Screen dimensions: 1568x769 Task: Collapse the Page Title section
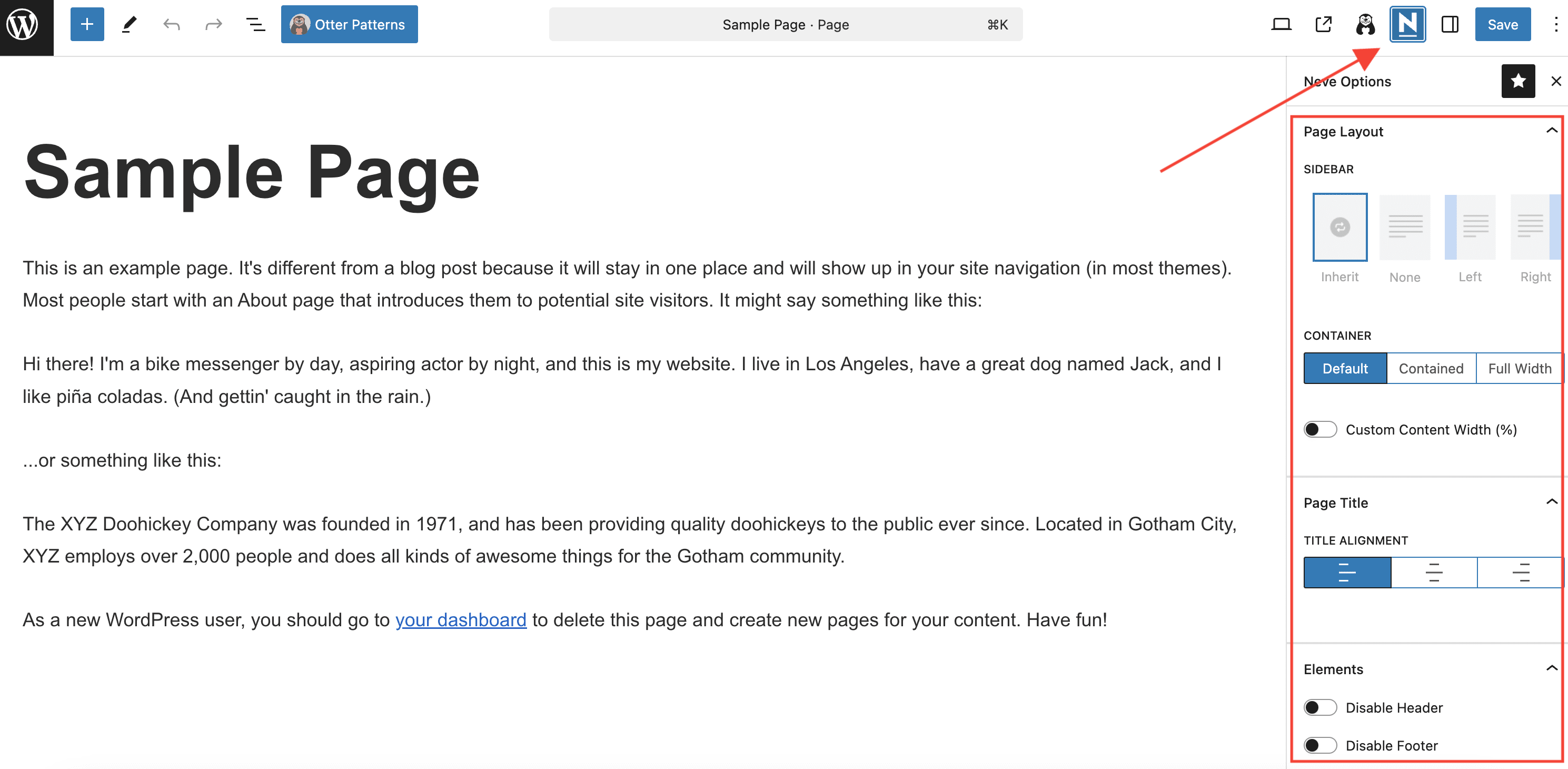pos(1551,502)
